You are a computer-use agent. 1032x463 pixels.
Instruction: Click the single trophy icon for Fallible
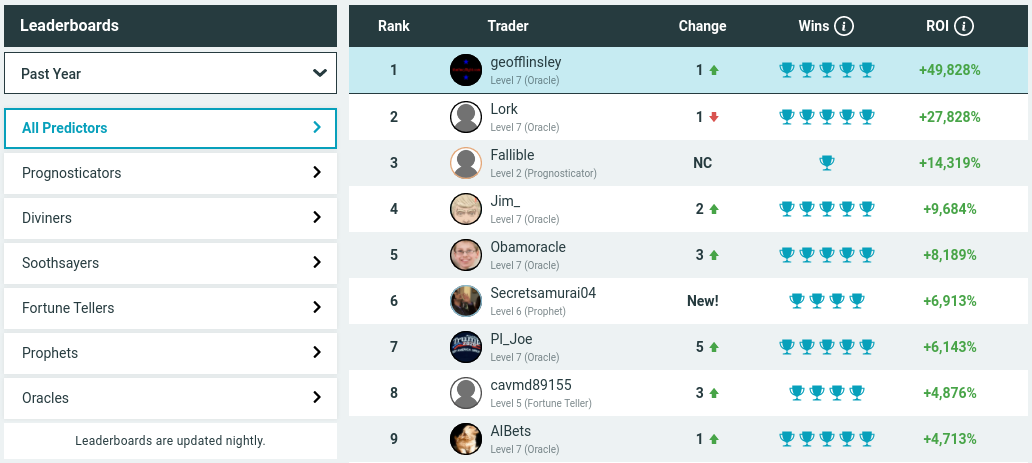click(x=827, y=163)
